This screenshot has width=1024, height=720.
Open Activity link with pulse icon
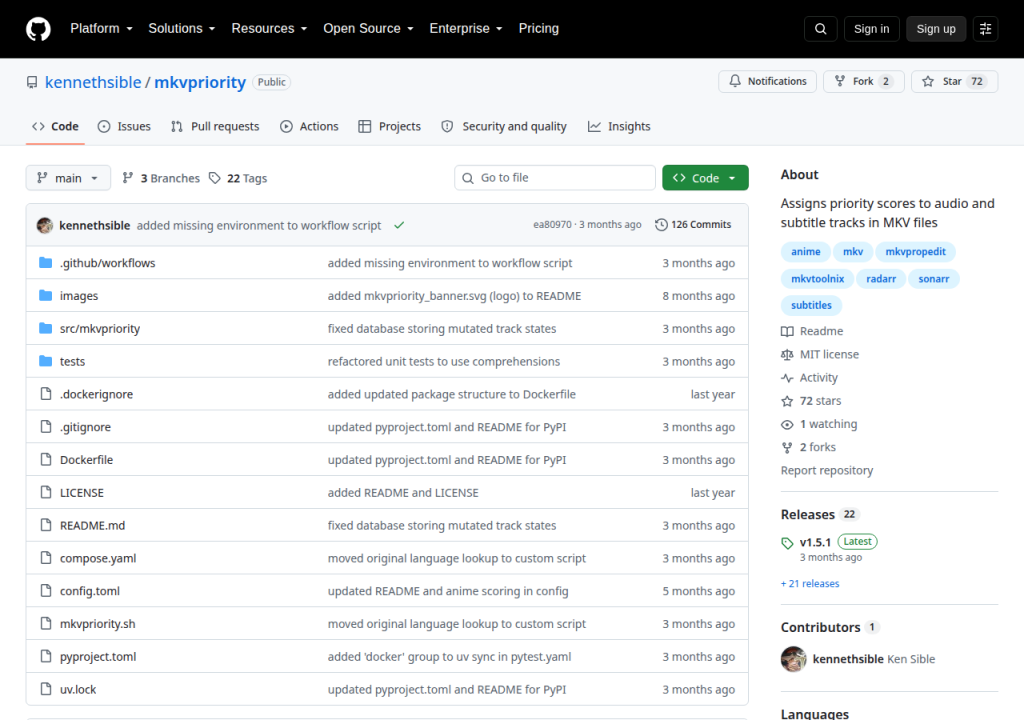coord(809,378)
